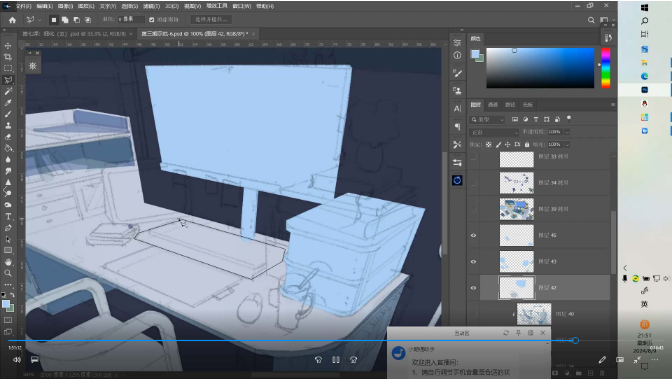This screenshot has width=672, height=379.
Task: Select the Polygonal Lasso tool in toolbox
Action: point(8,80)
